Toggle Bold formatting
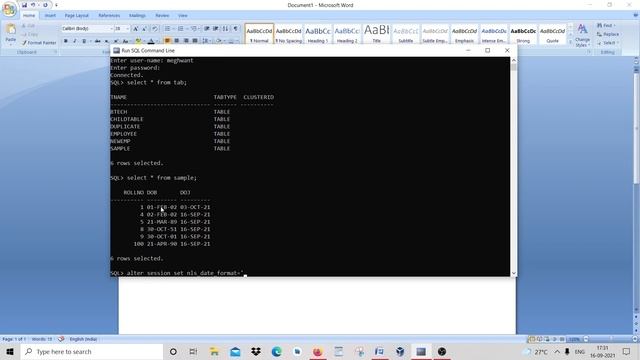640x360 pixels. pos(65,41)
